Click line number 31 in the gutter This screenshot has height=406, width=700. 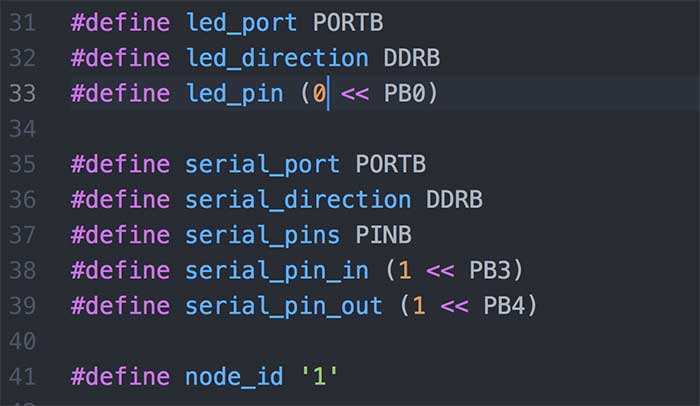click(22, 22)
